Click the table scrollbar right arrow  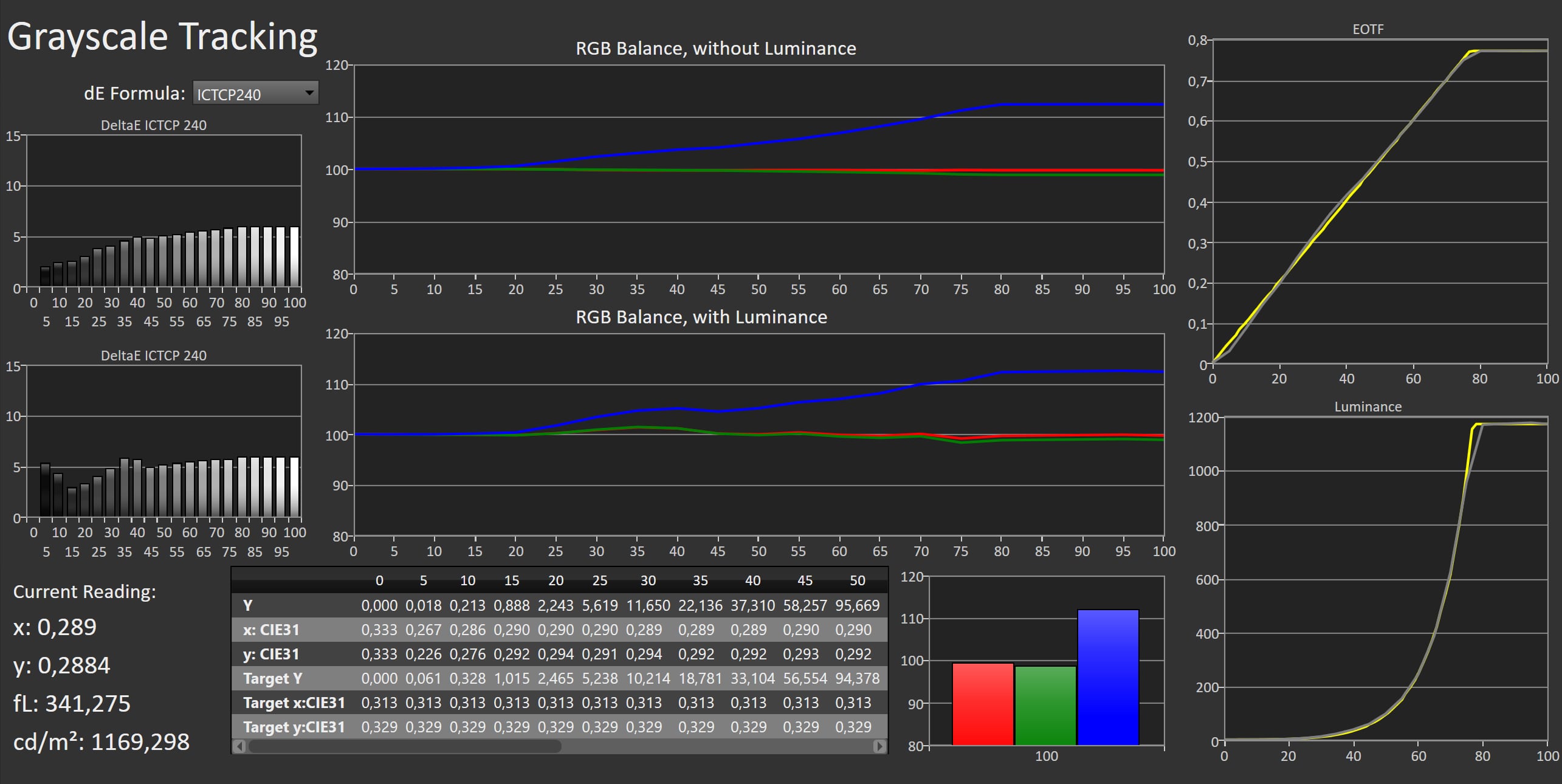point(879,746)
